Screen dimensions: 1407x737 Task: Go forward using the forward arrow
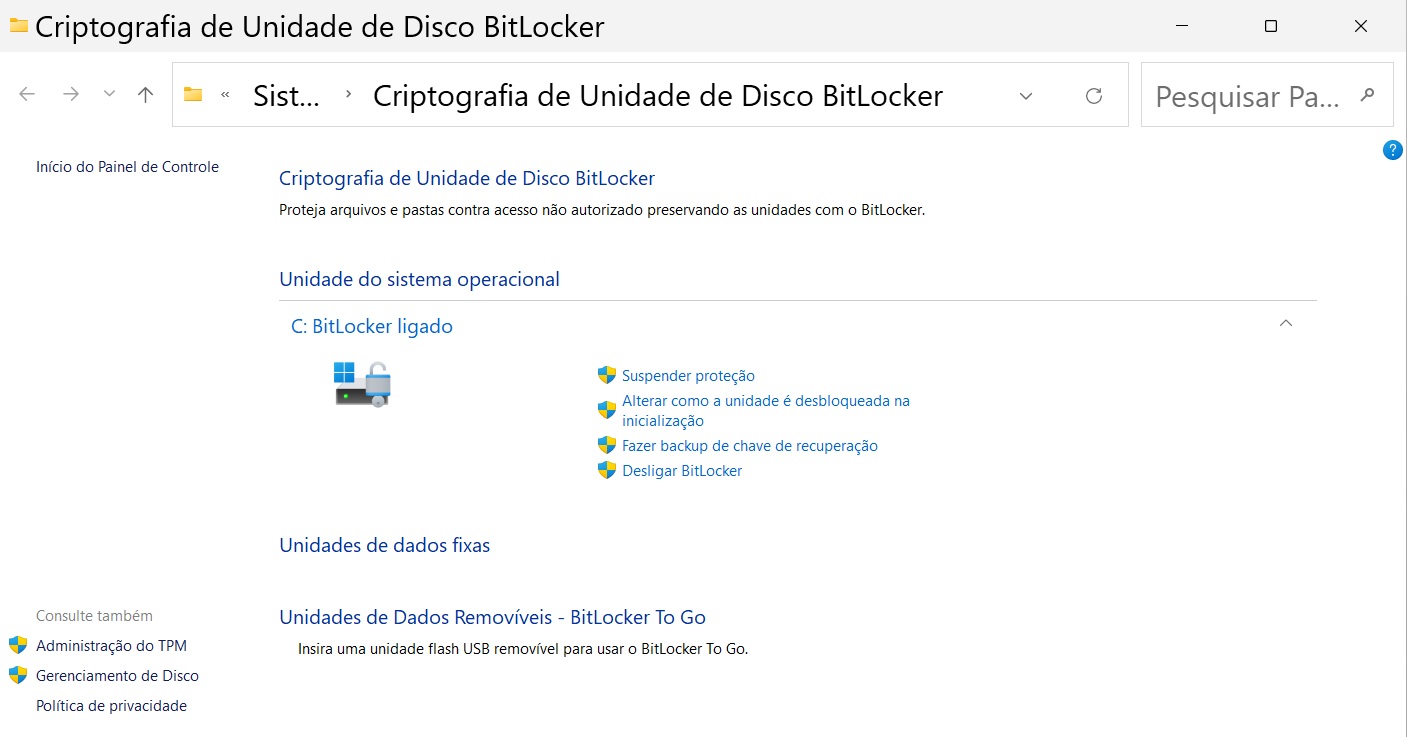pos(71,95)
